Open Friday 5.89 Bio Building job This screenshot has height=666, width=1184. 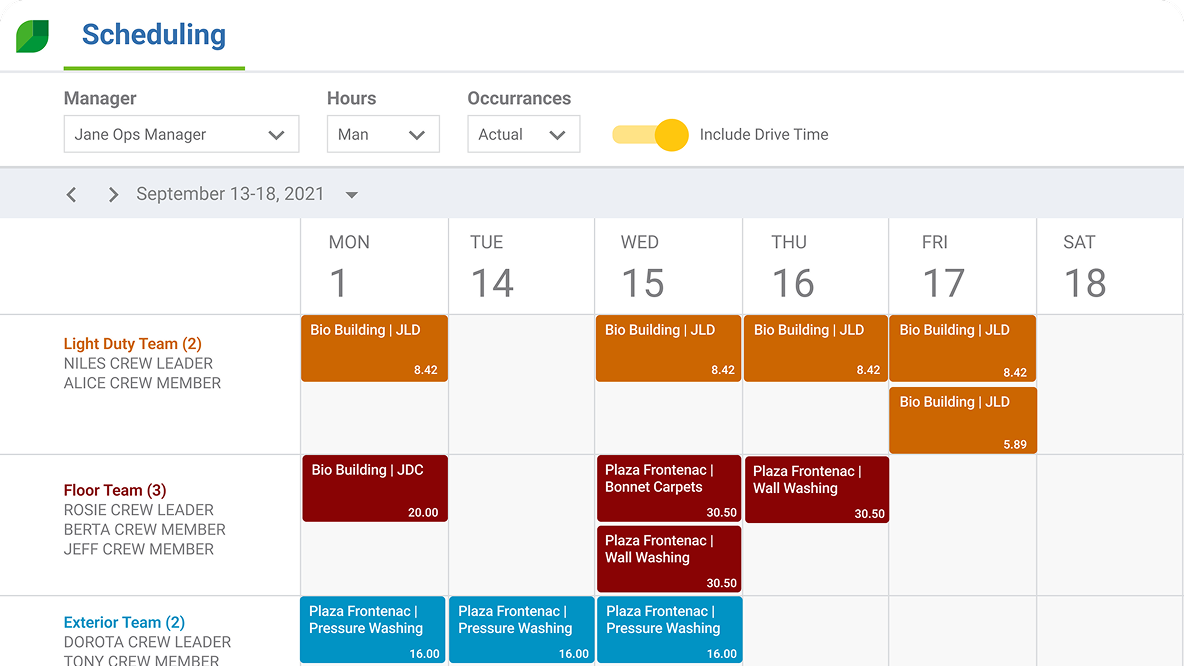click(963, 421)
